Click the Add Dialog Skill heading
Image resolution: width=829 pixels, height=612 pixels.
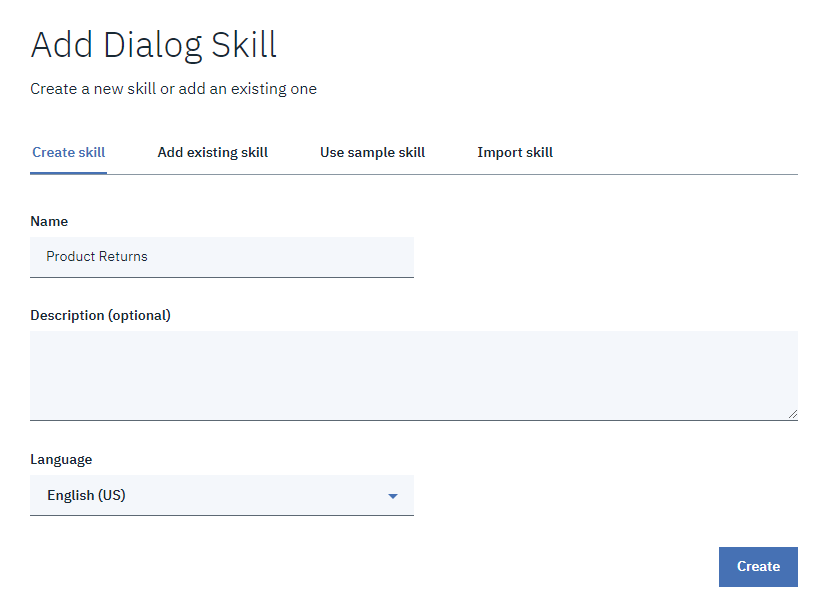click(154, 45)
